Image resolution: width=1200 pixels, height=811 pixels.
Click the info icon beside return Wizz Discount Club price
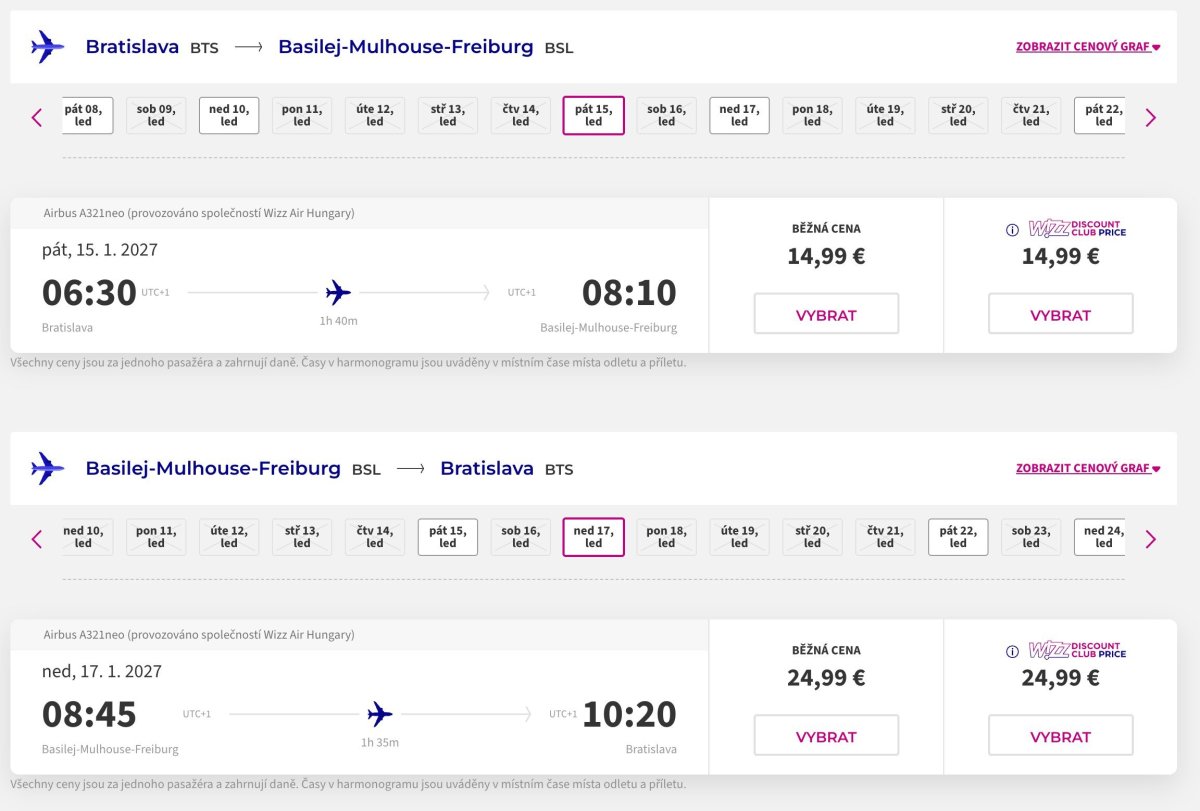pos(1012,651)
